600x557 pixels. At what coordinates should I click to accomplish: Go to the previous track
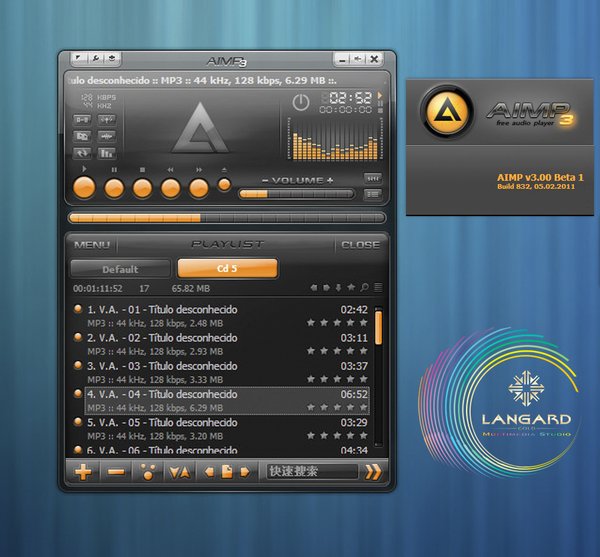point(170,188)
